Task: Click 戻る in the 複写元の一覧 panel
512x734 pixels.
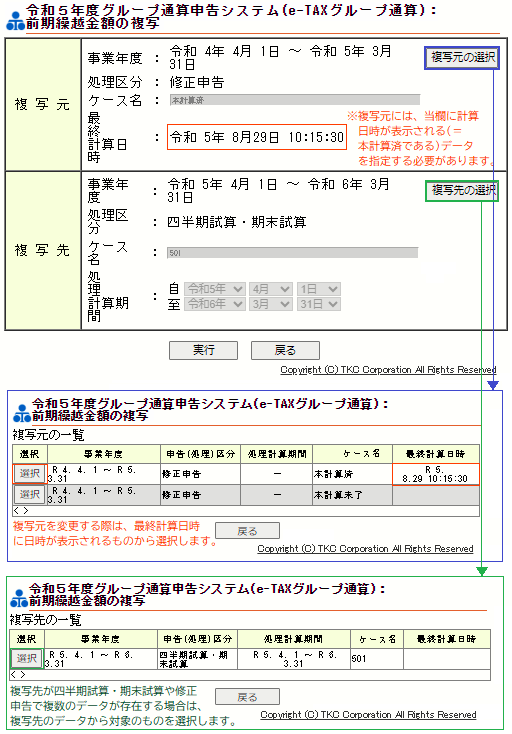Action: pyautogui.click(x=247, y=531)
